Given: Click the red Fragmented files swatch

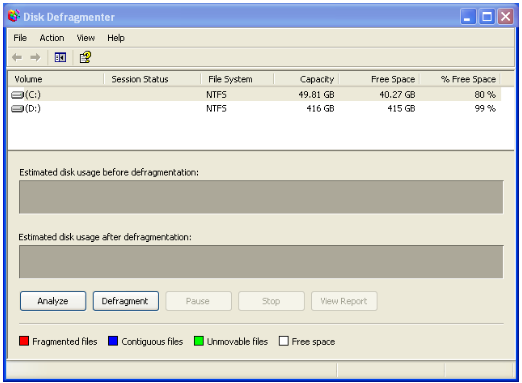Looking at the screenshot, I should coord(24,341).
